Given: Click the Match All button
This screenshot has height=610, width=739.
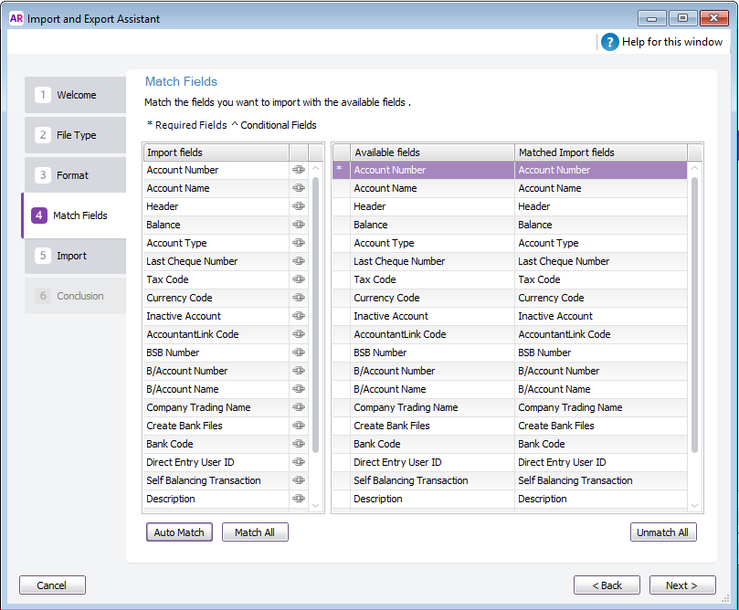Looking at the screenshot, I should click(254, 533).
